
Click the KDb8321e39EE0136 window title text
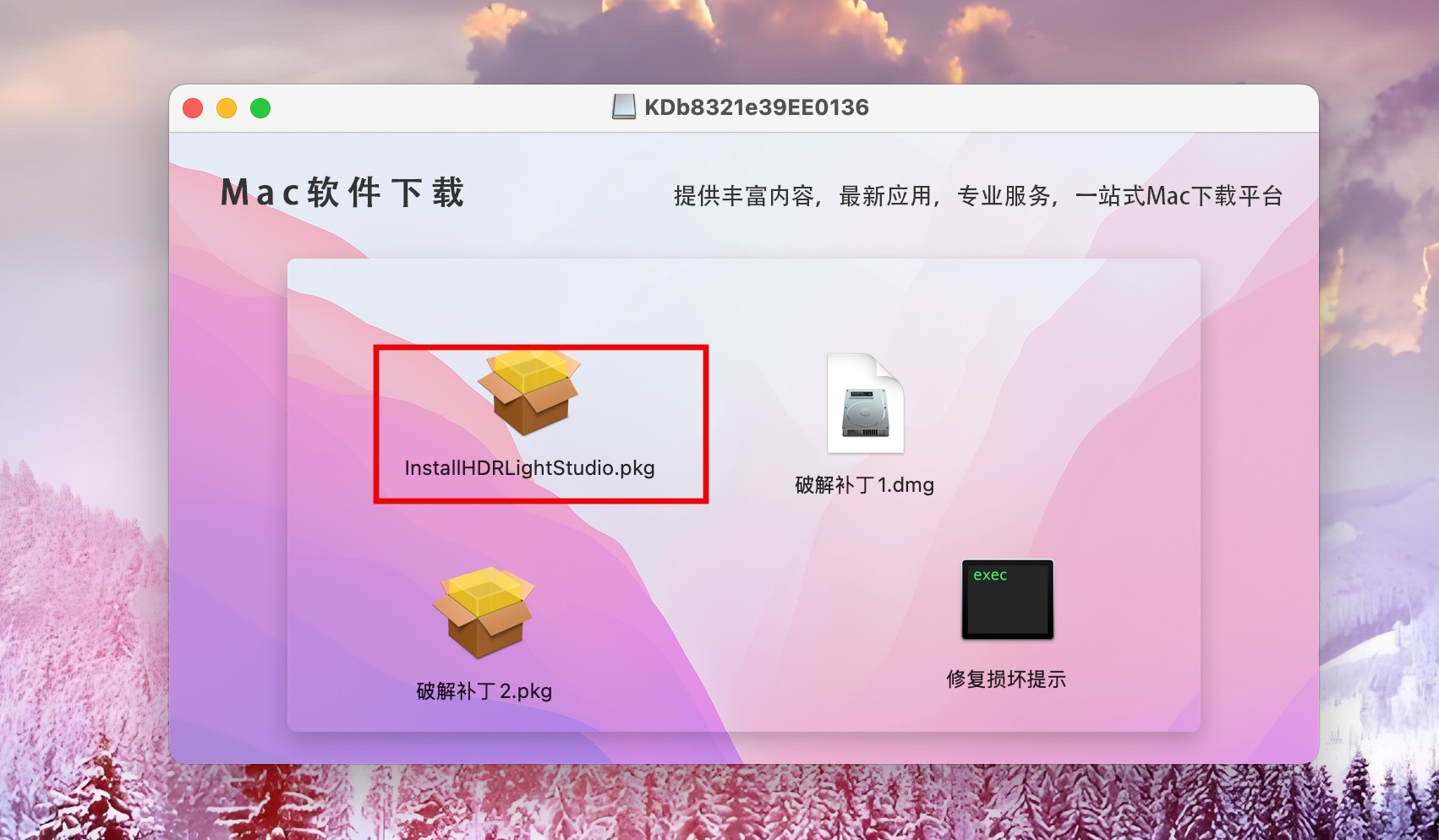pos(757,107)
